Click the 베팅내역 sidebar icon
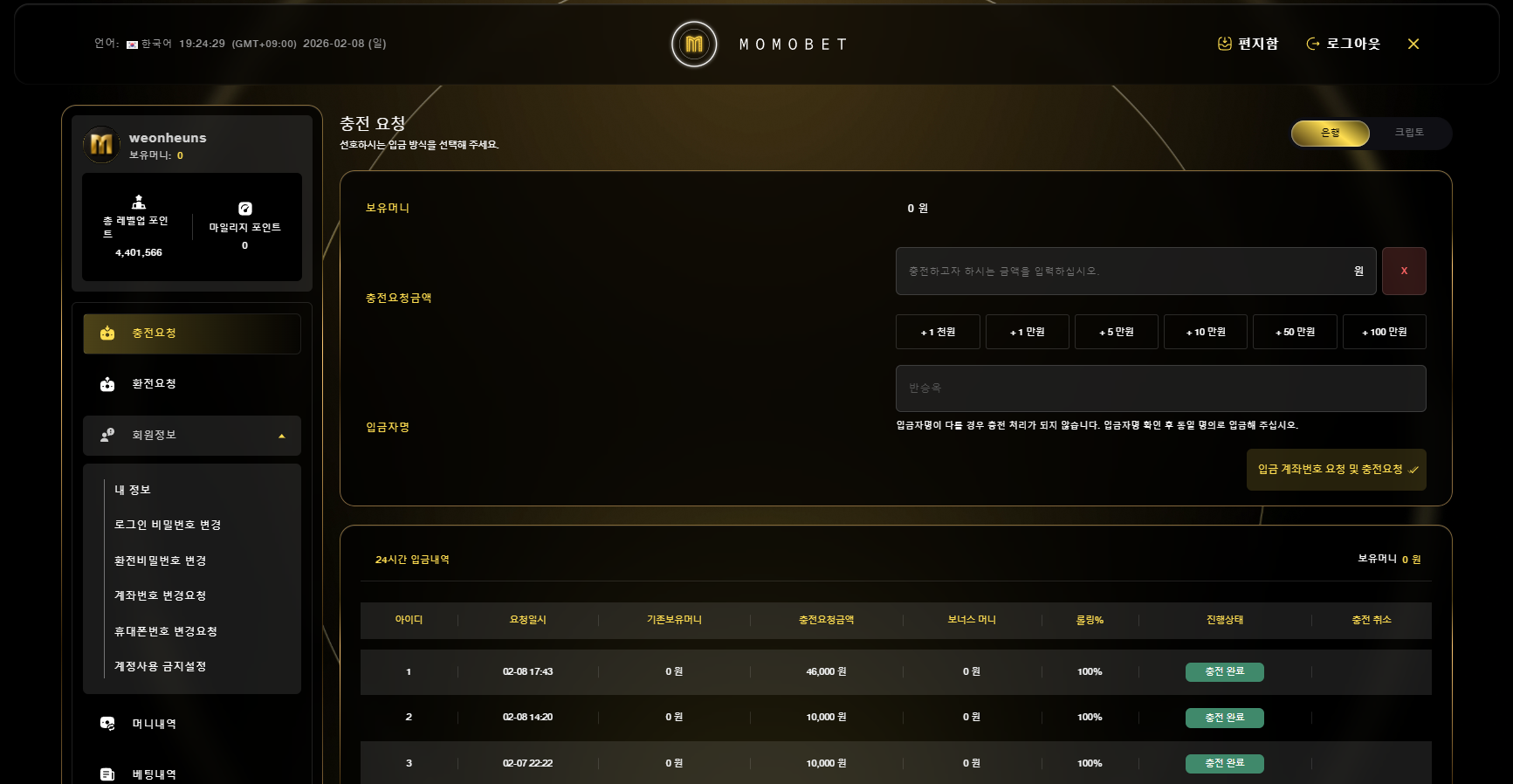This screenshot has width=1513, height=784. click(x=107, y=774)
